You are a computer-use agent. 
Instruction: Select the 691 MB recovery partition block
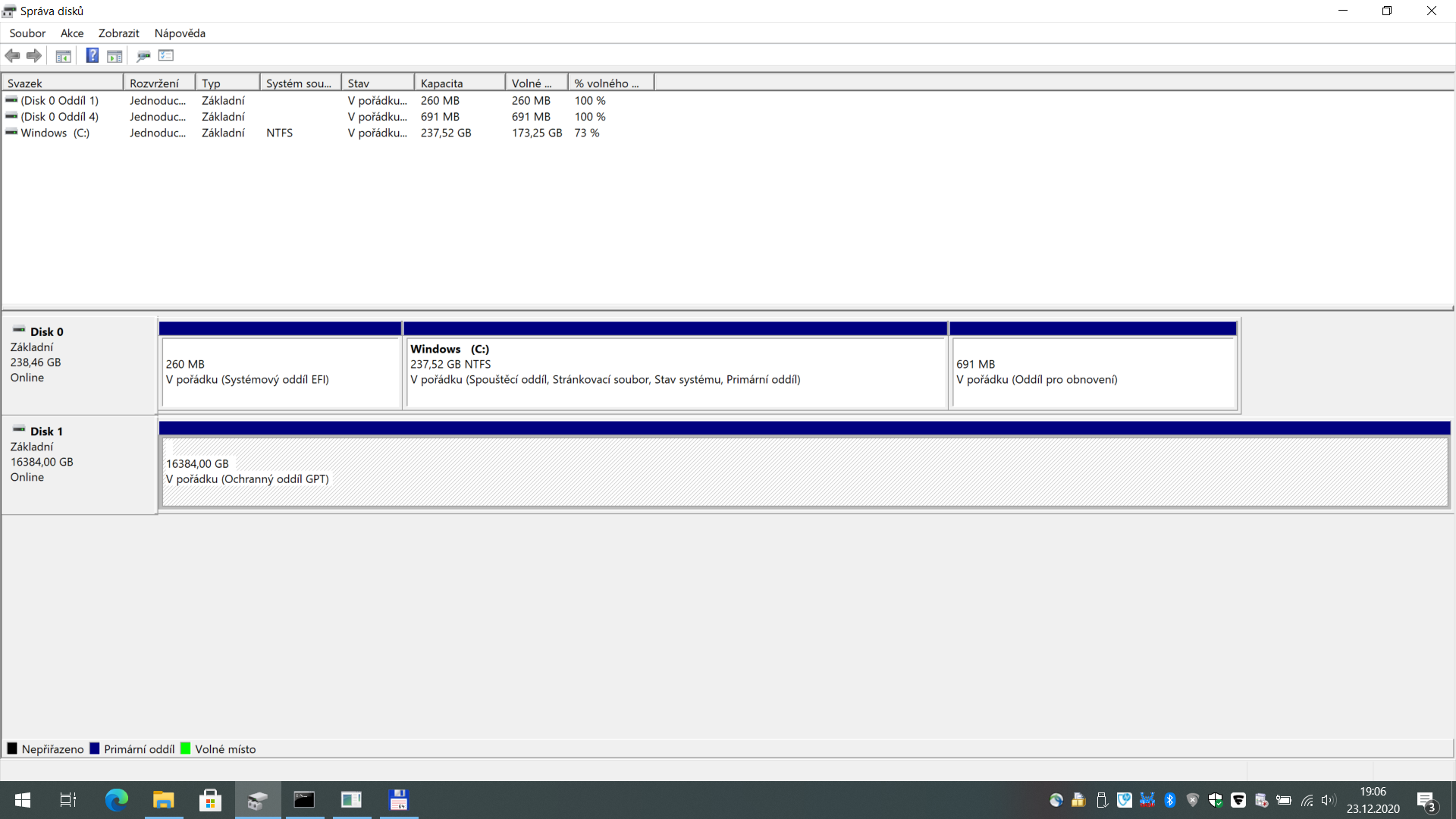pos(1093,372)
